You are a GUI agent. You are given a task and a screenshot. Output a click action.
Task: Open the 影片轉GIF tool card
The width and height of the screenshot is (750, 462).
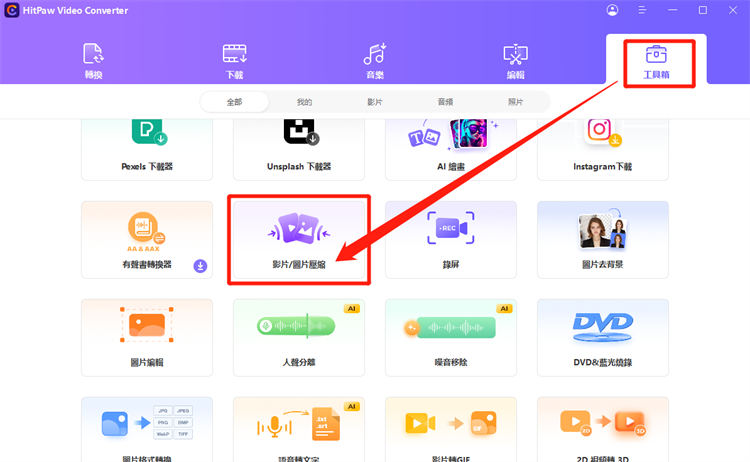point(451,429)
